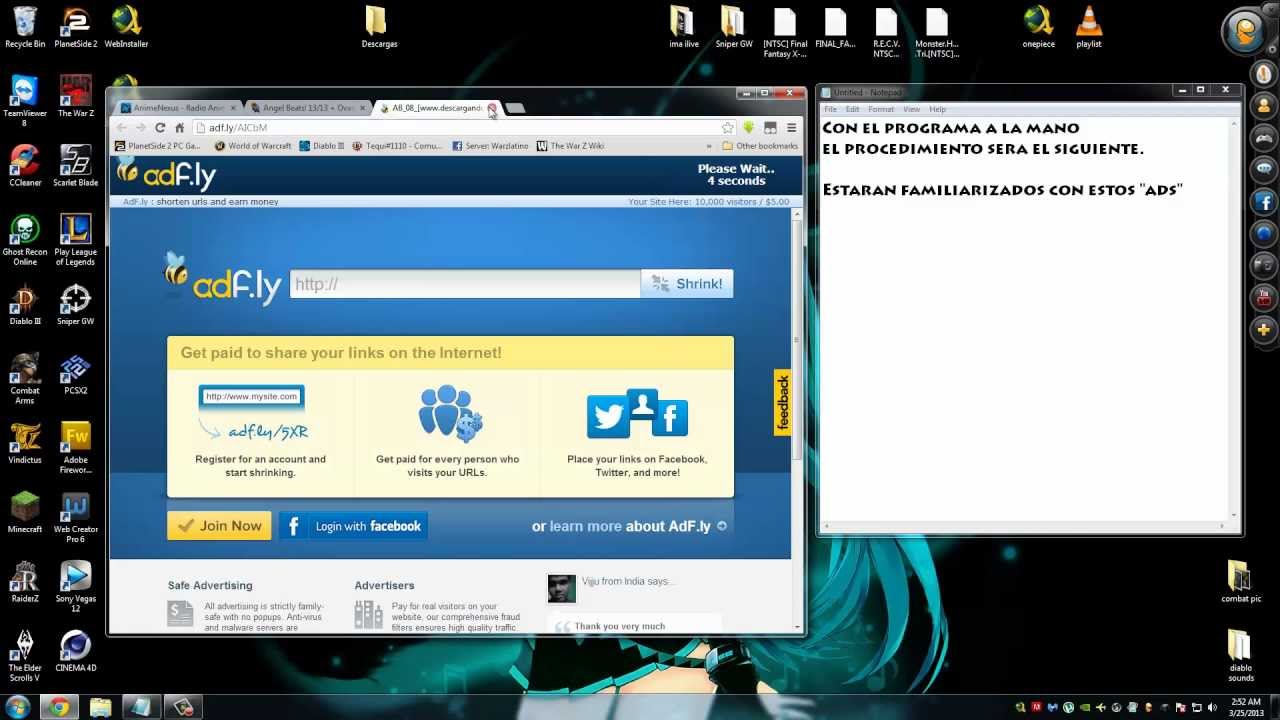This screenshot has width=1280, height=720.
Task: Click the Chrome page vertical scrollbar
Action: point(797,340)
